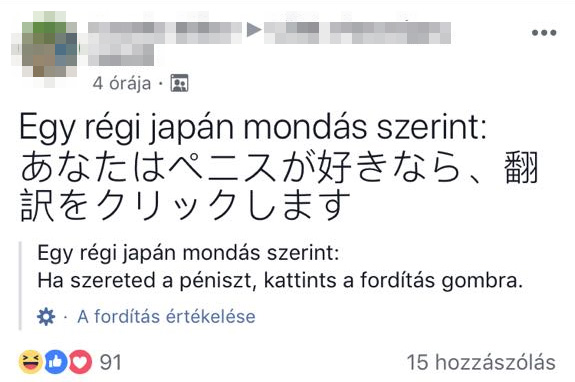Image resolution: width=575 pixels, height=382 pixels.
Task: Select the blue Like thumbs-up reaction icon
Action: pyautogui.click(x=55, y=362)
